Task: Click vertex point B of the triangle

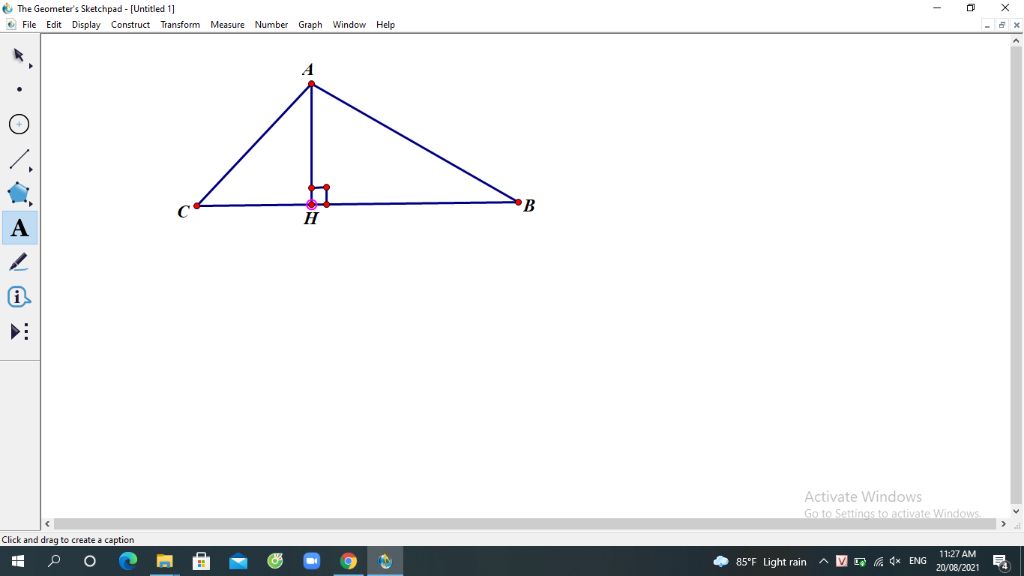Action: tap(519, 202)
